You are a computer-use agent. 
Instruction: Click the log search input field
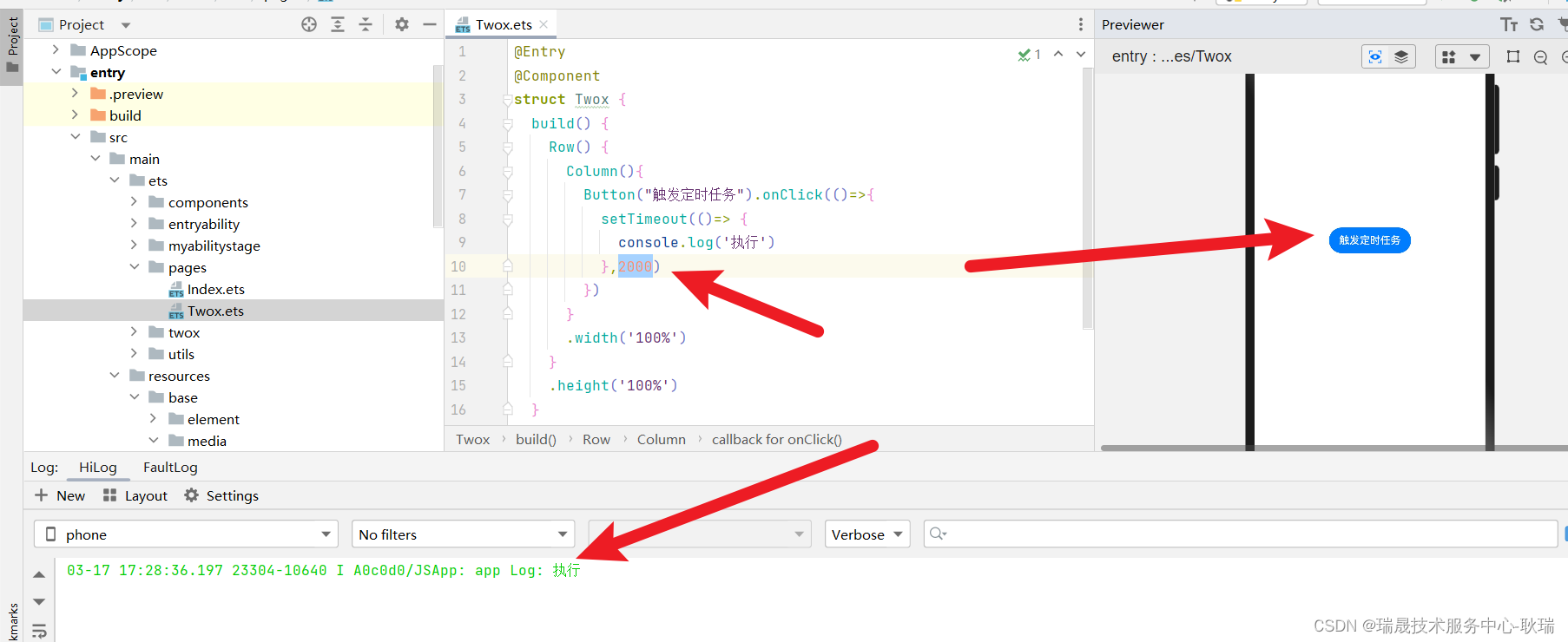pos(1241,534)
